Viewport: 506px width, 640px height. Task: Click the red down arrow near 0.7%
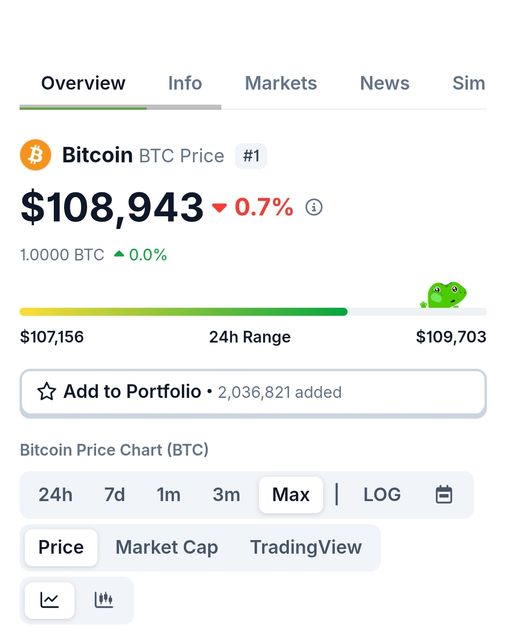(x=219, y=208)
